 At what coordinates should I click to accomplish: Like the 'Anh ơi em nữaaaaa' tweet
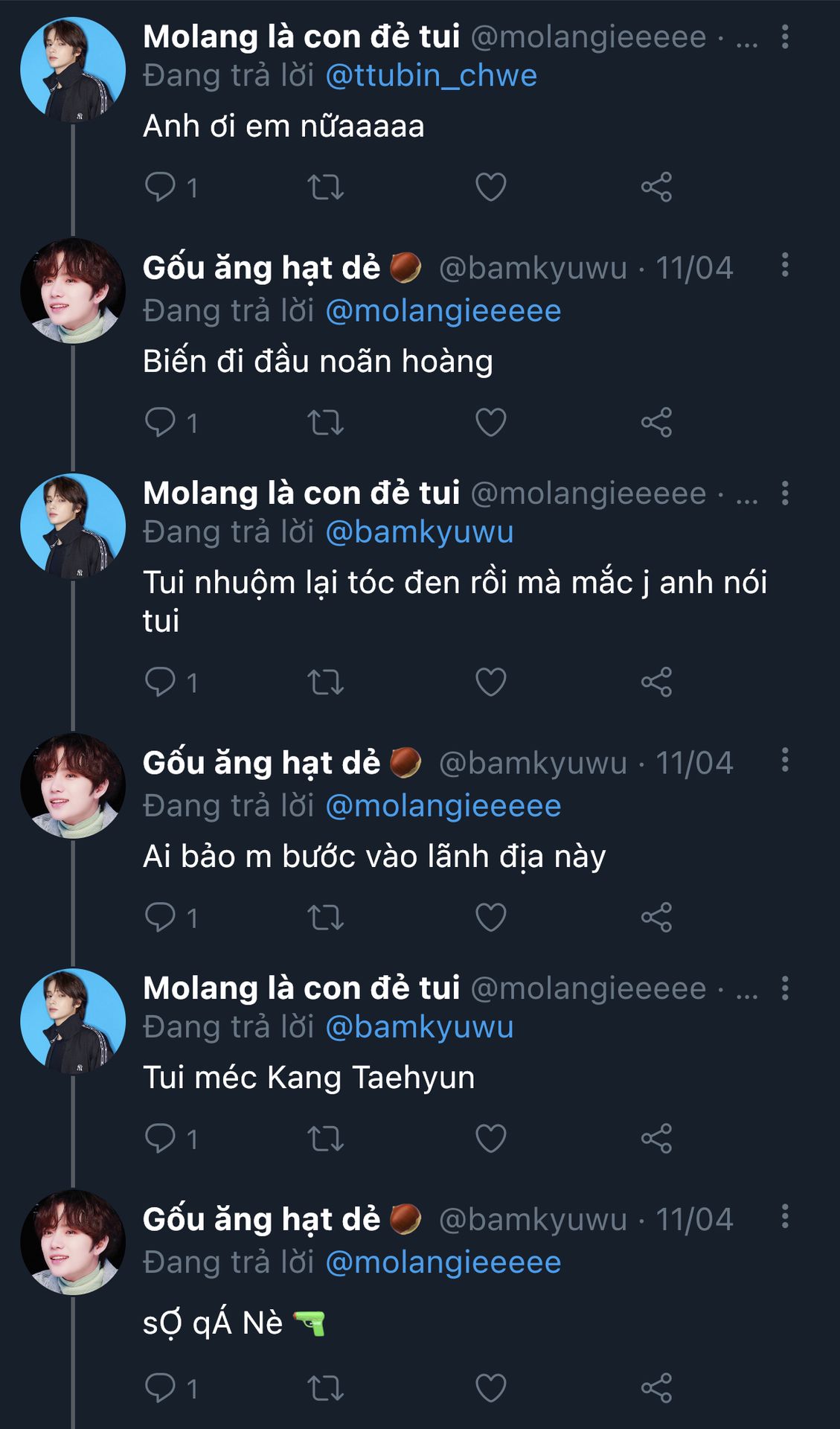[x=490, y=187]
